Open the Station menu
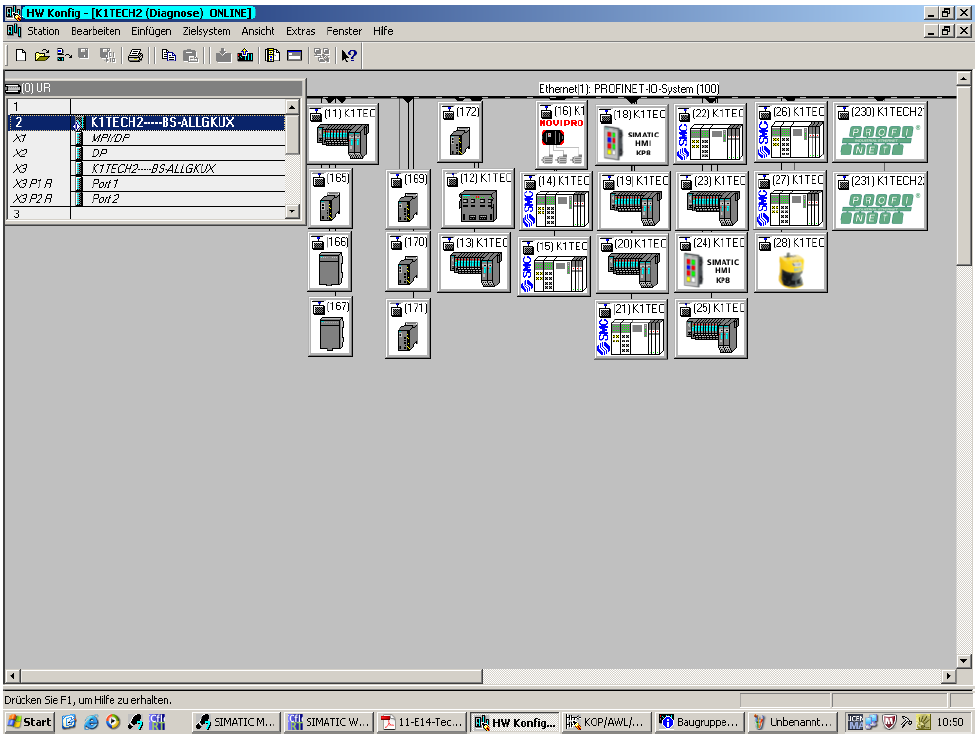978x736 pixels. pyautogui.click(x=43, y=31)
